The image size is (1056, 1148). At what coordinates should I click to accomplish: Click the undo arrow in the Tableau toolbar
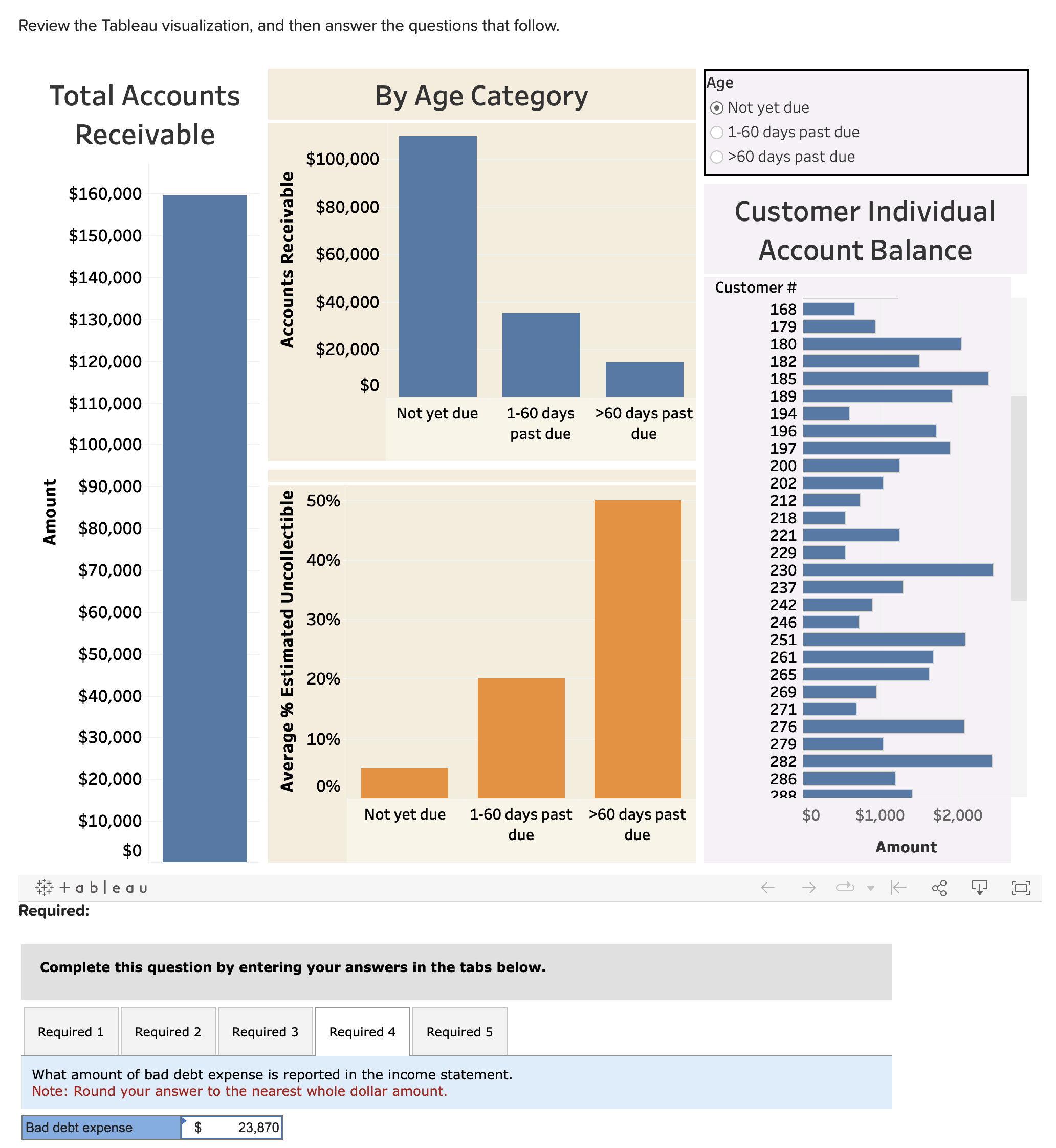(768, 888)
